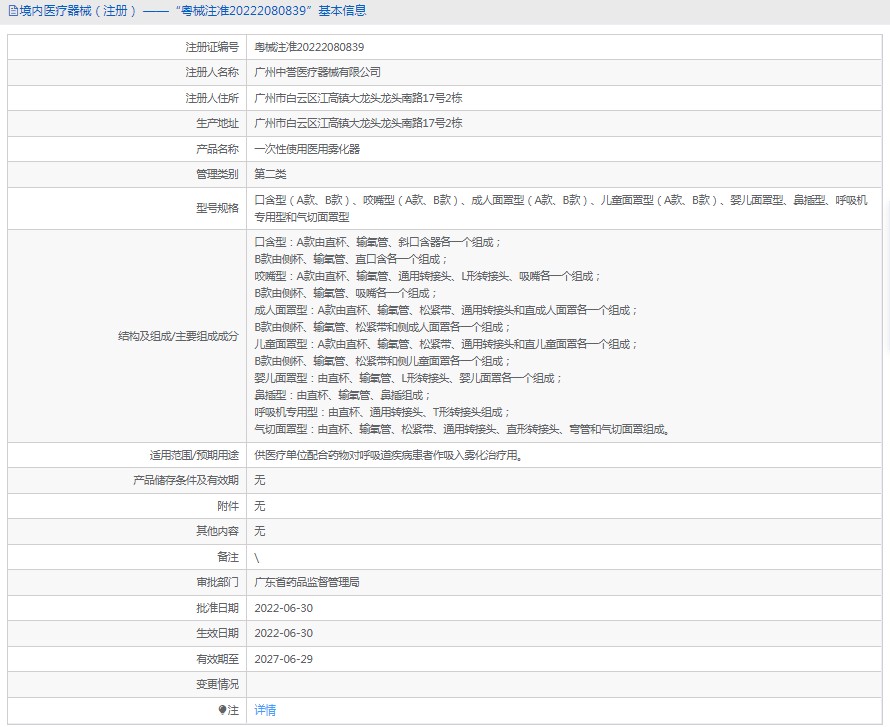This screenshot has height=727, width=890.
Task: Select line 咬嘴型：A款由直杯、输氧管、通用转接头
Action: pyautogui.click(x=427, y=276)
